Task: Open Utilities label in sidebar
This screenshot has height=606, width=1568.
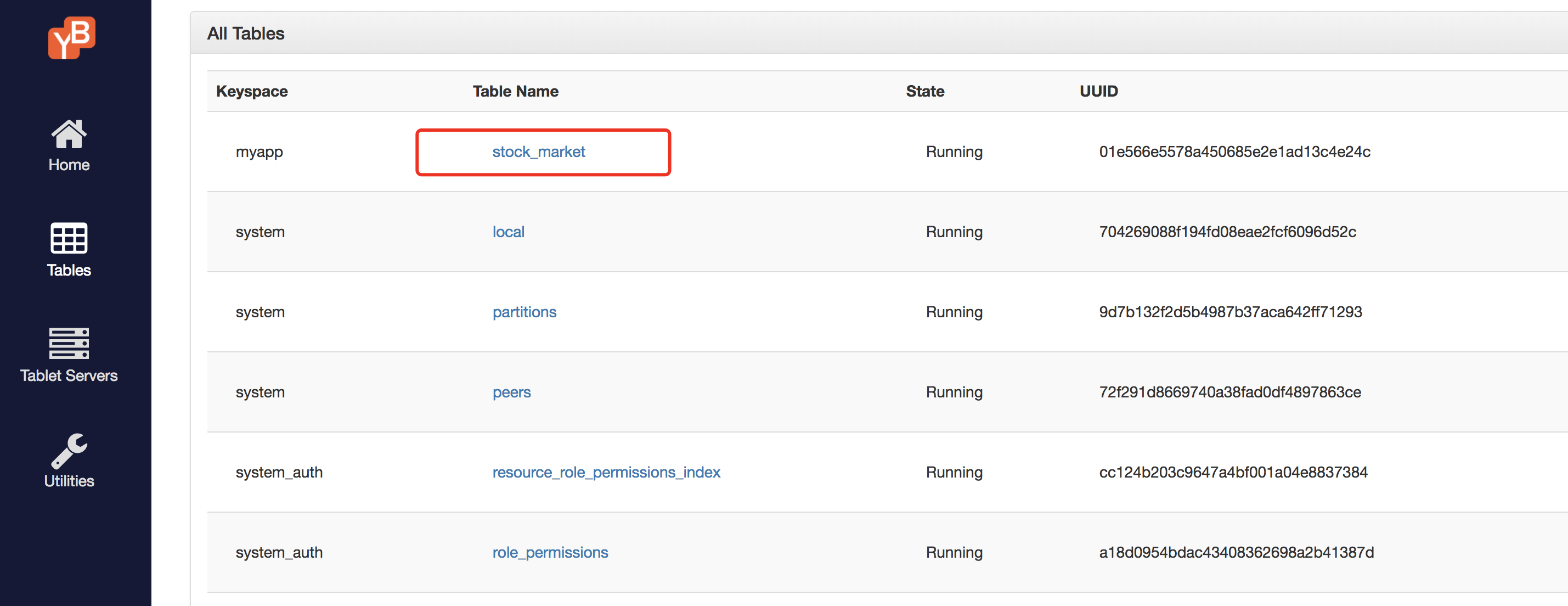Action: click(x=69, y=481)
